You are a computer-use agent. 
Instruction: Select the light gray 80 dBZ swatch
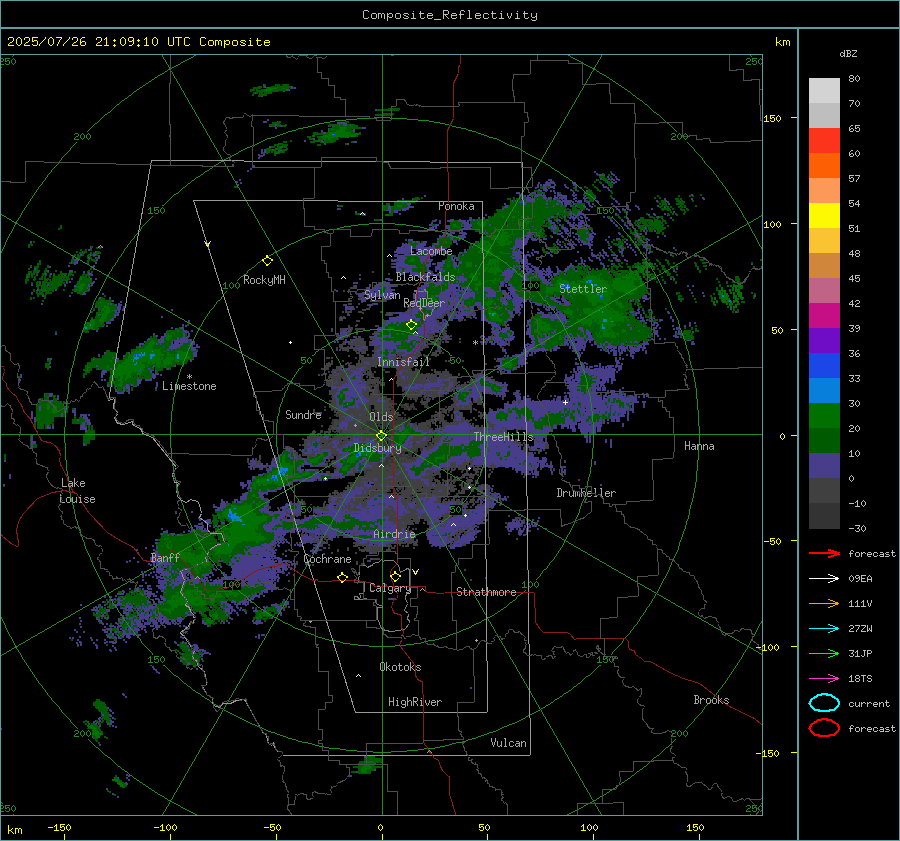coord(824,90)
